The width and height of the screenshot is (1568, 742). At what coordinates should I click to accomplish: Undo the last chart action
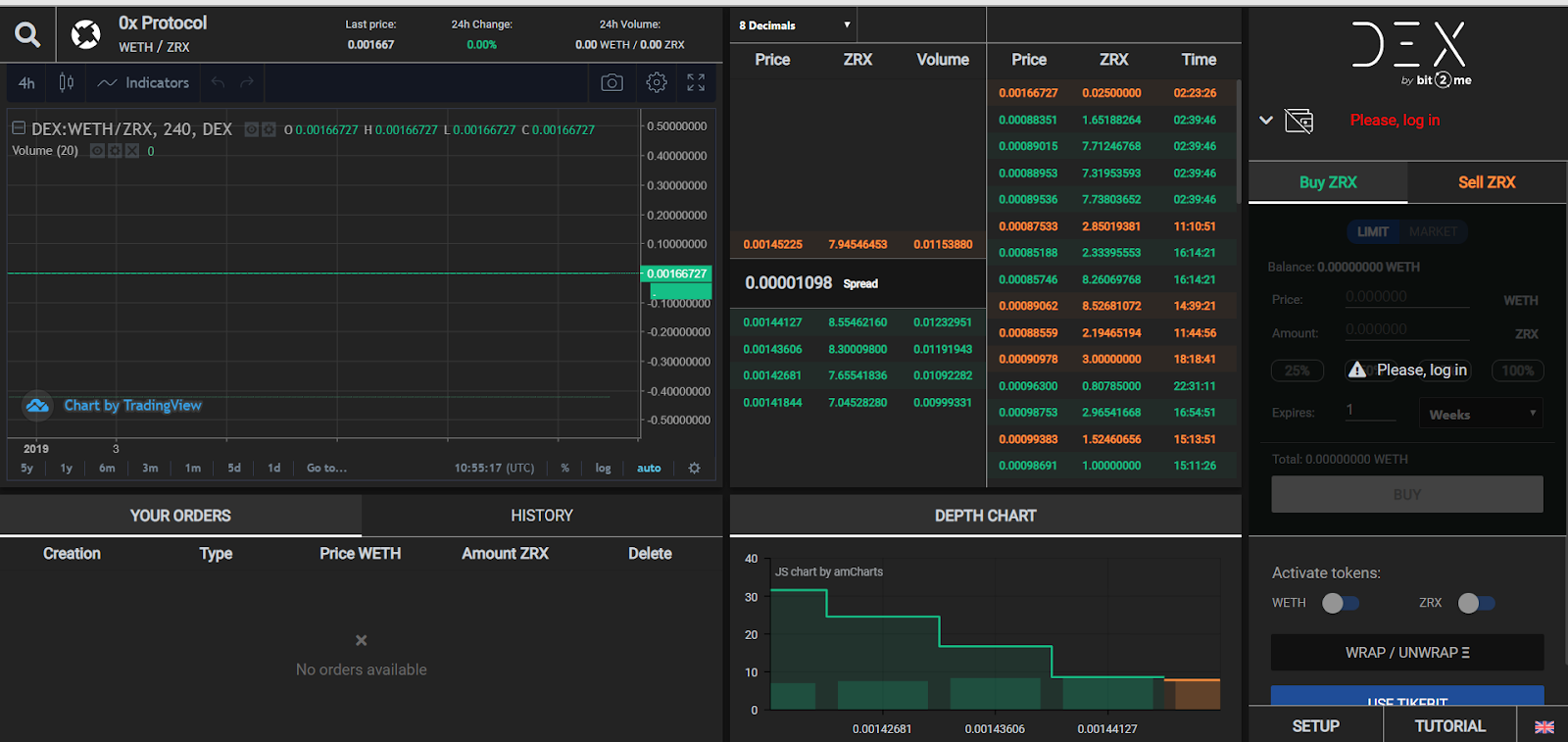tap(218, 83)
